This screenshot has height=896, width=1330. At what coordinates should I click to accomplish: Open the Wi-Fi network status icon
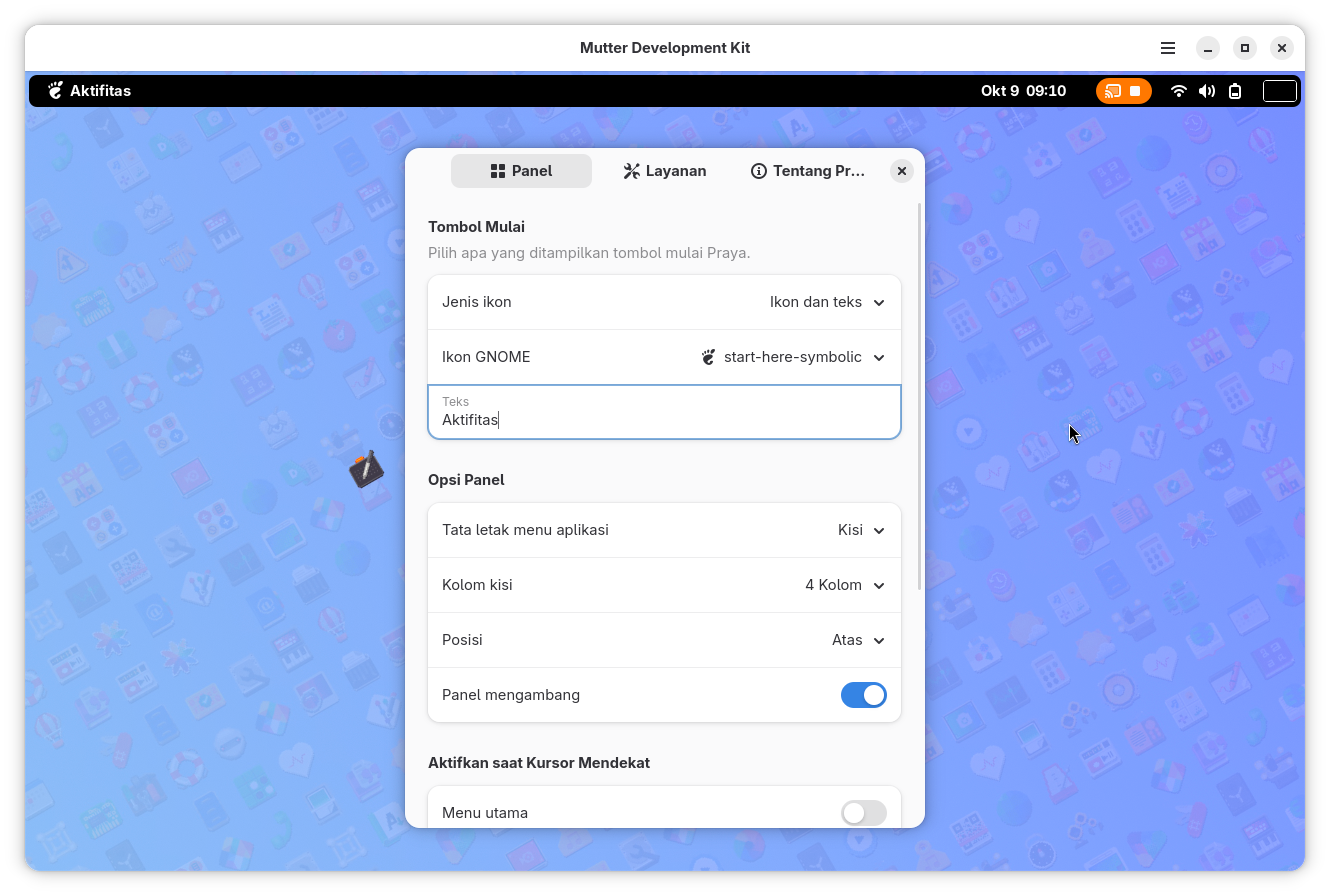[x=1179, y=91]
